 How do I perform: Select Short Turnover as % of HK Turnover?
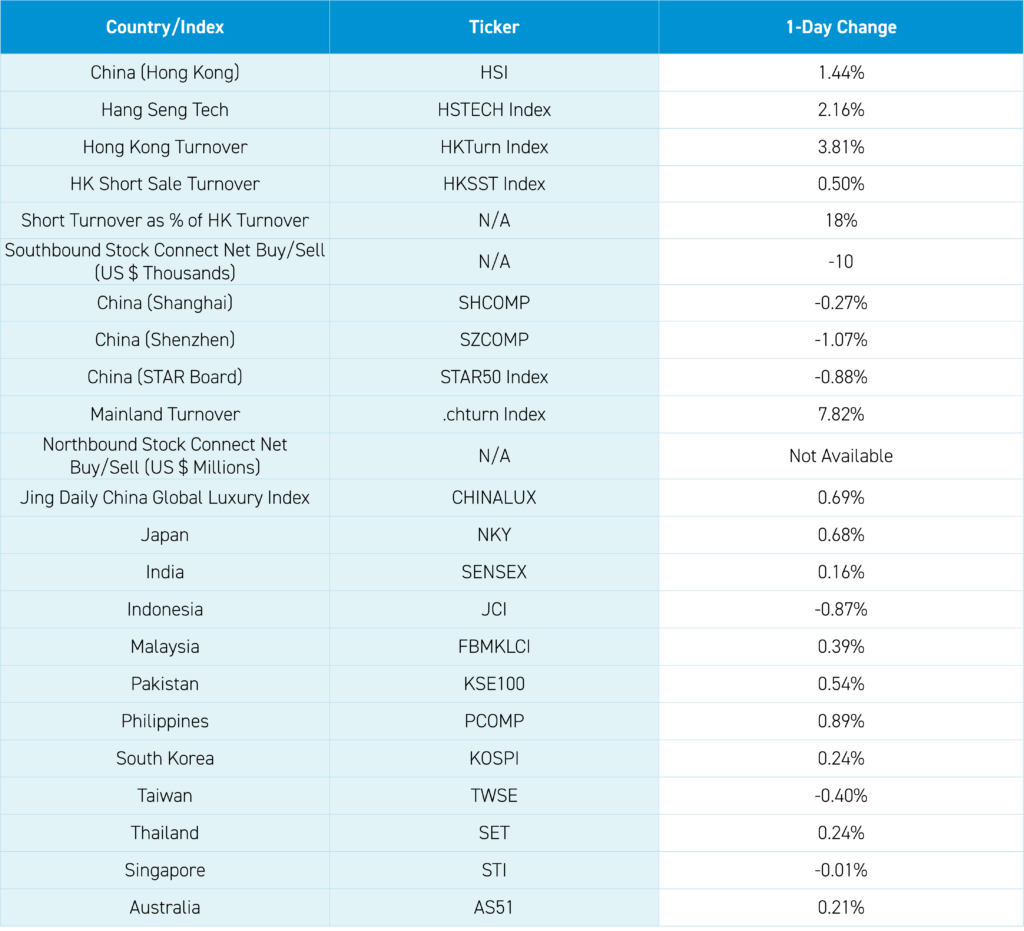point(165,221)
